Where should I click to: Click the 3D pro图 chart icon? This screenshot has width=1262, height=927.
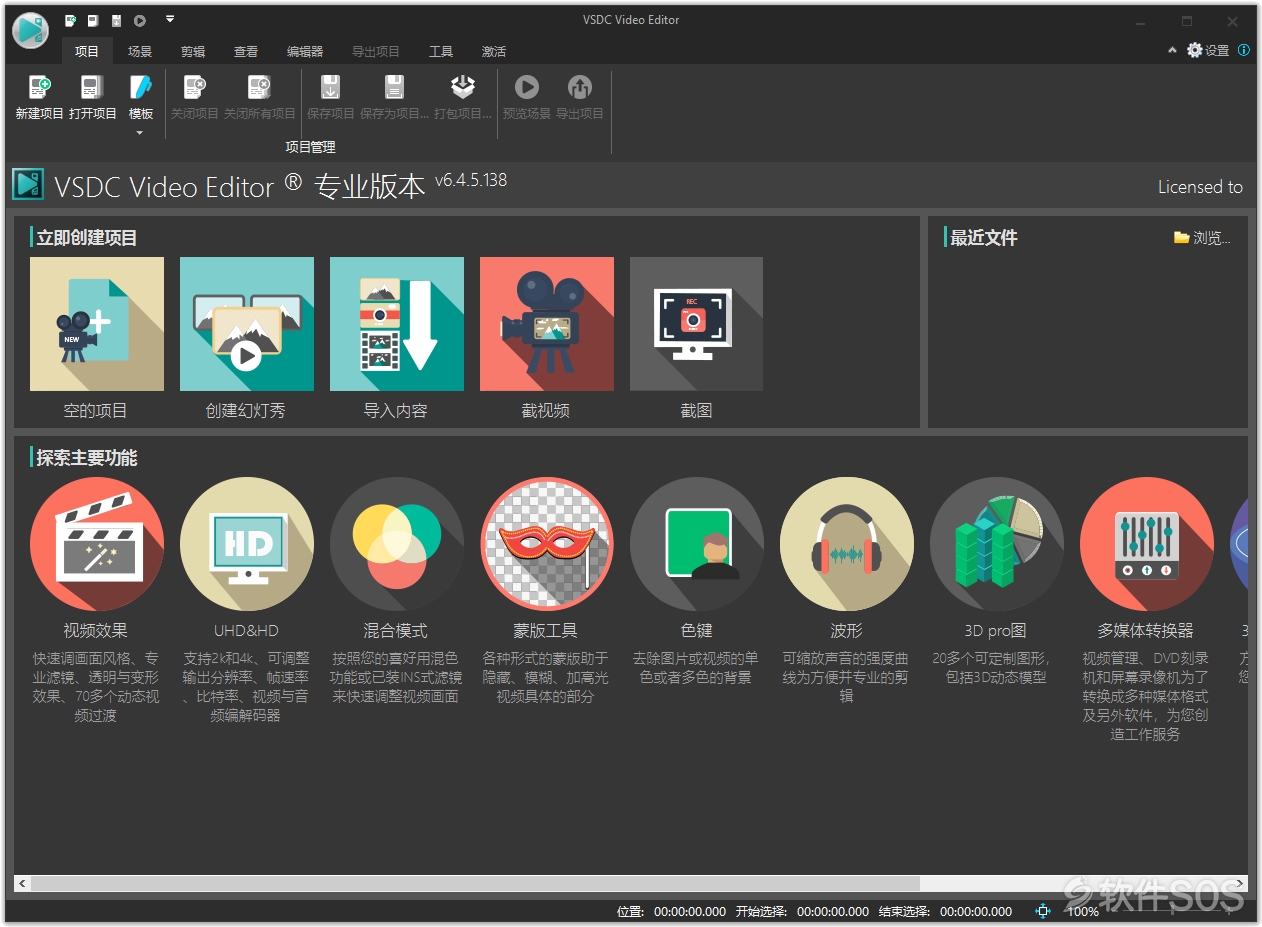[997, 544]
